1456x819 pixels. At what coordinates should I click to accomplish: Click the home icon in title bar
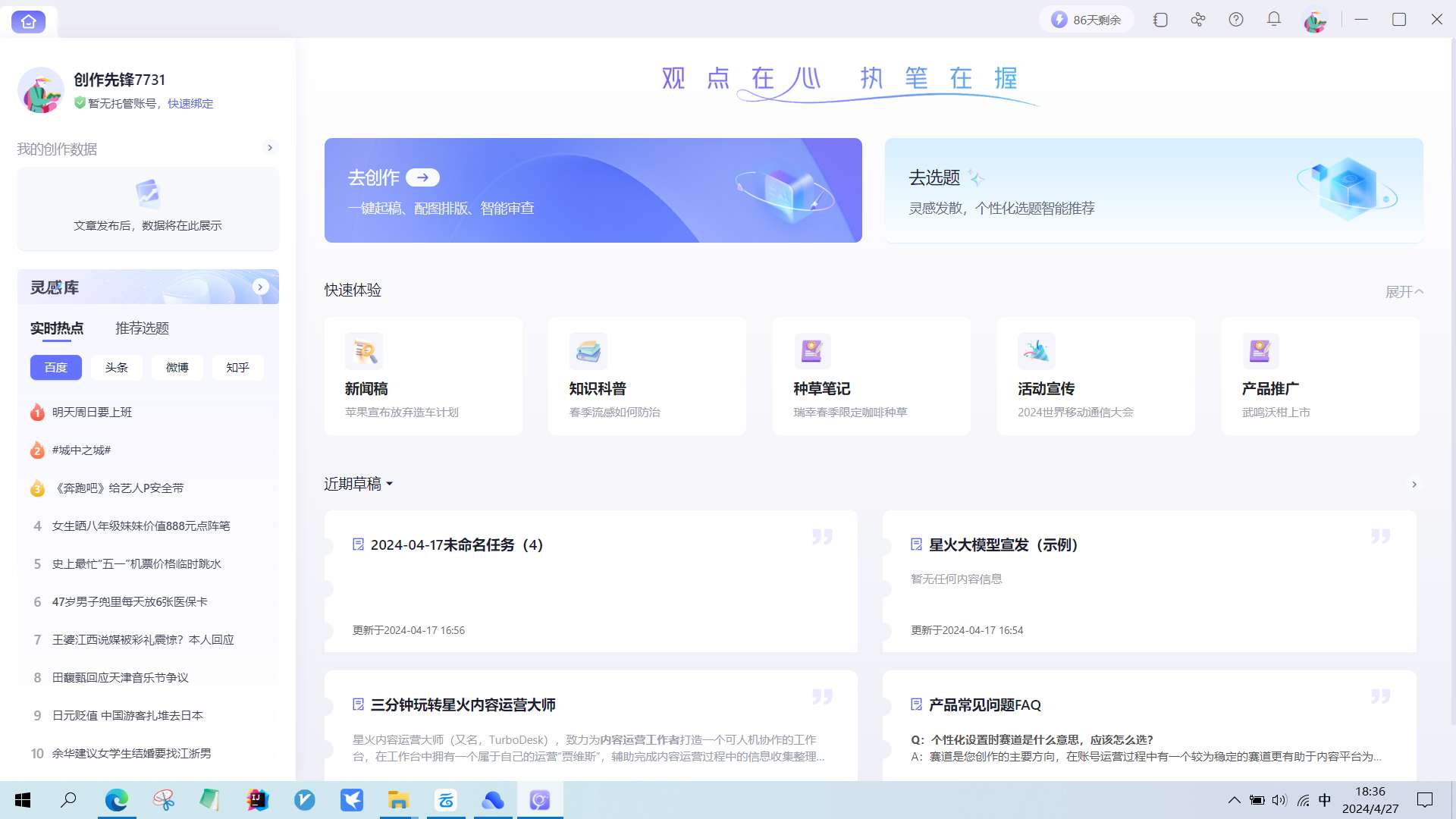pos(28,21)
